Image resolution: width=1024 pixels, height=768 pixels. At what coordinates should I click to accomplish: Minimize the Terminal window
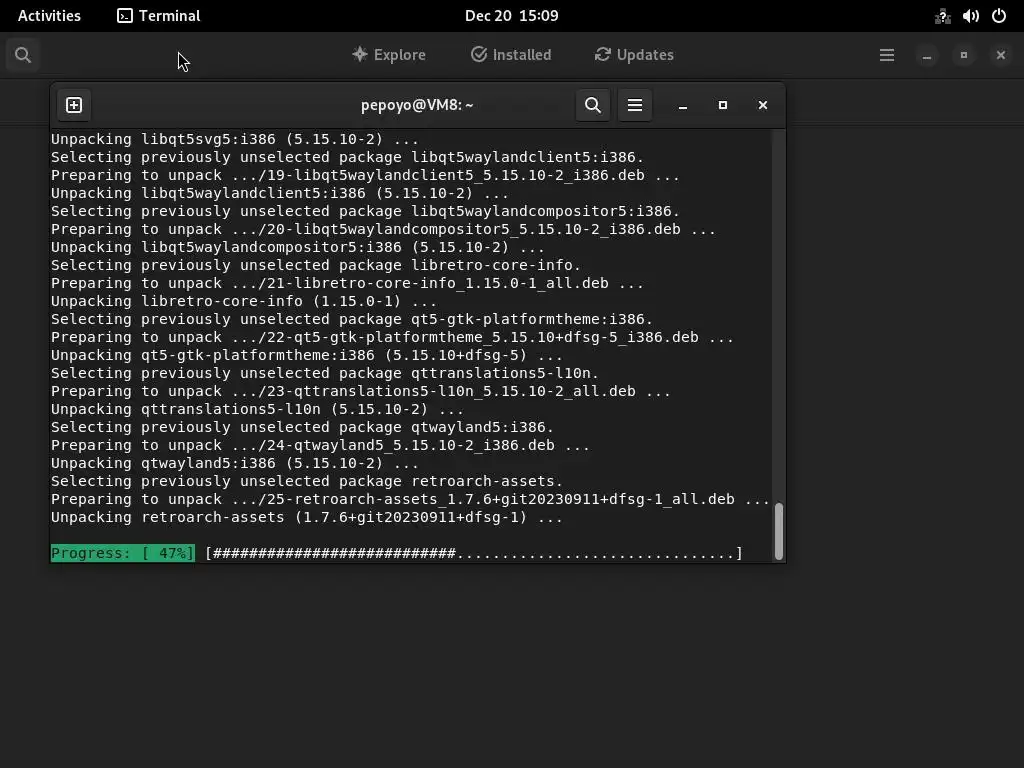682,105
